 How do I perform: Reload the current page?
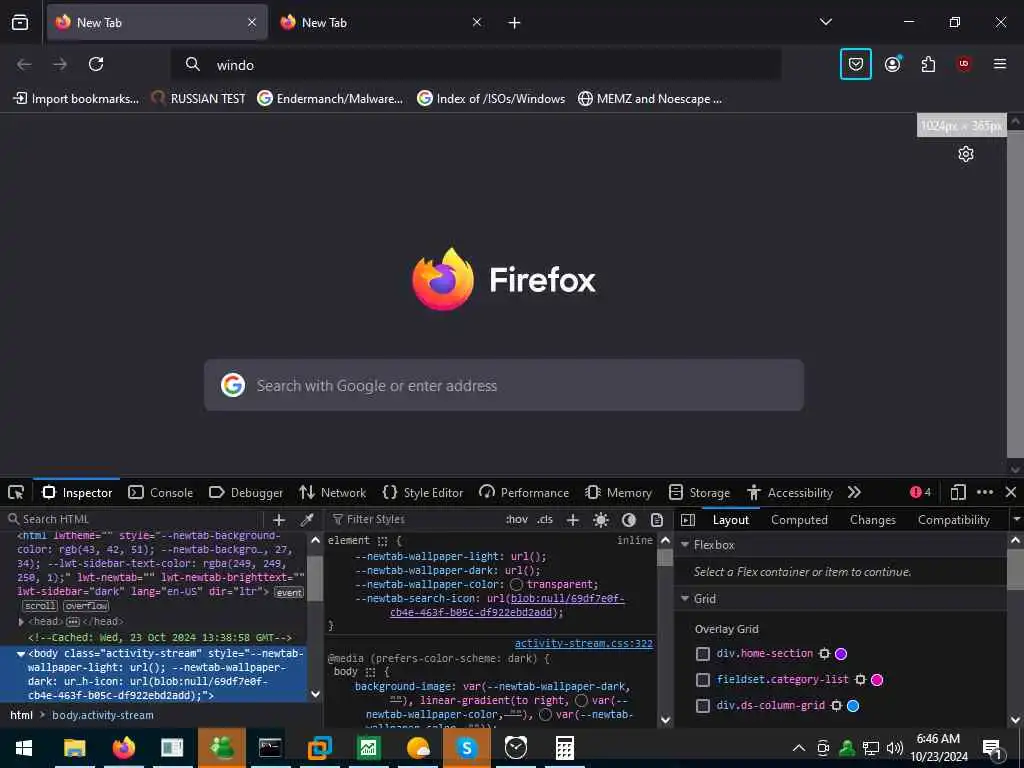(96, 64)
